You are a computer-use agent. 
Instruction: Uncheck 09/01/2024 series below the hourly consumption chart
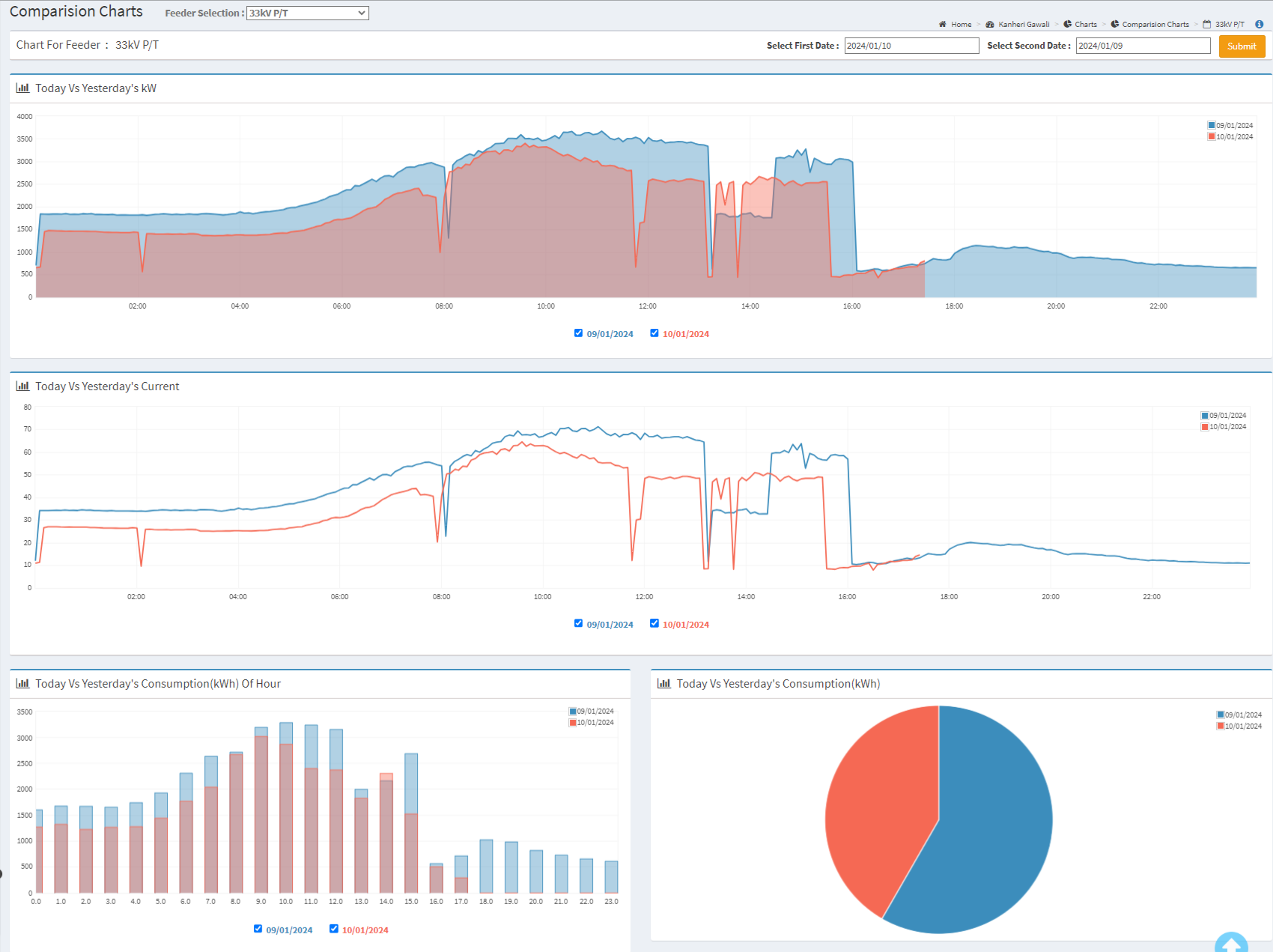coord(258,930)
